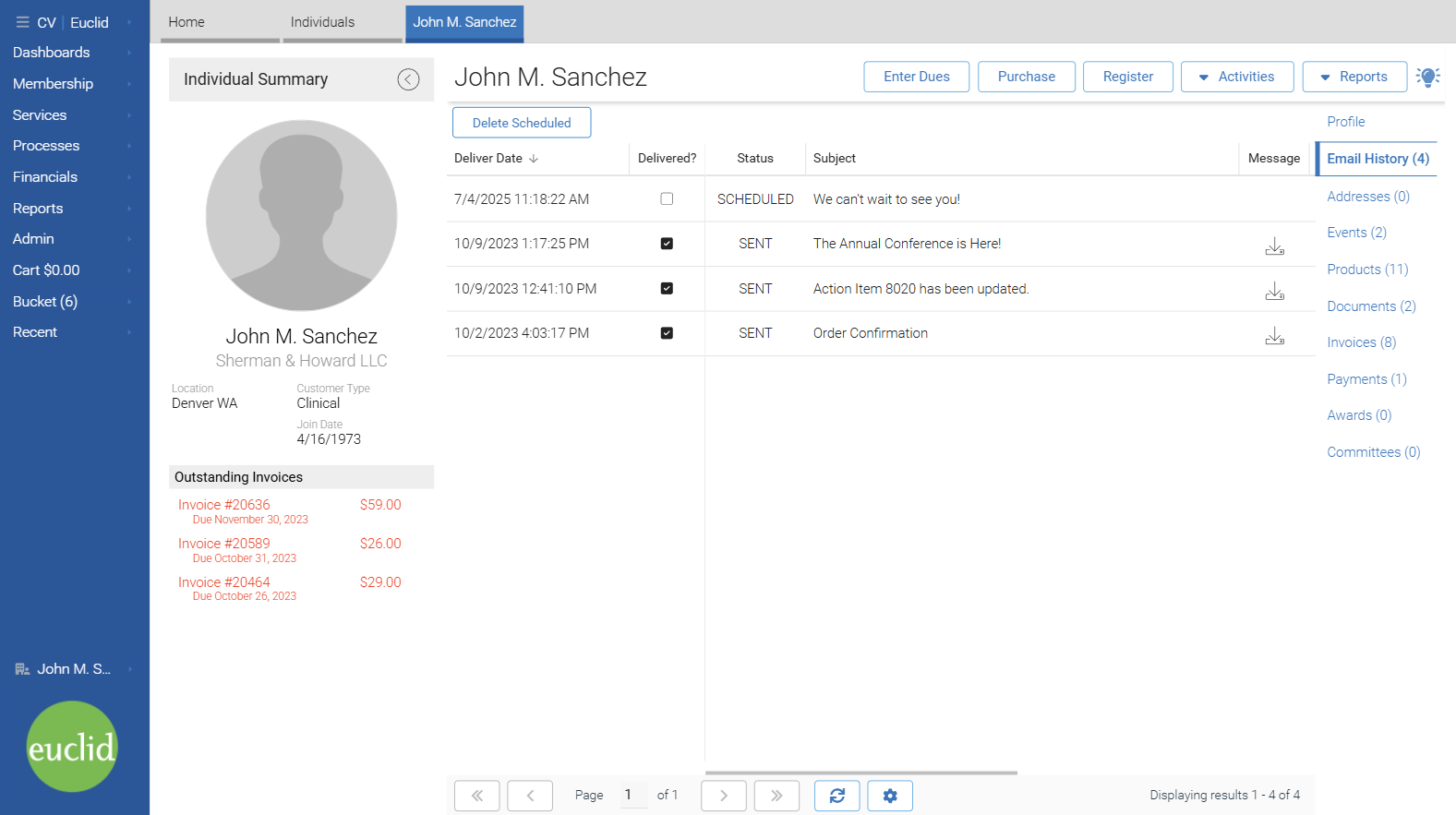This screenshot has height=815, width=1456.
Task: Open Addresses (0) section
Action: point(1367,197)
